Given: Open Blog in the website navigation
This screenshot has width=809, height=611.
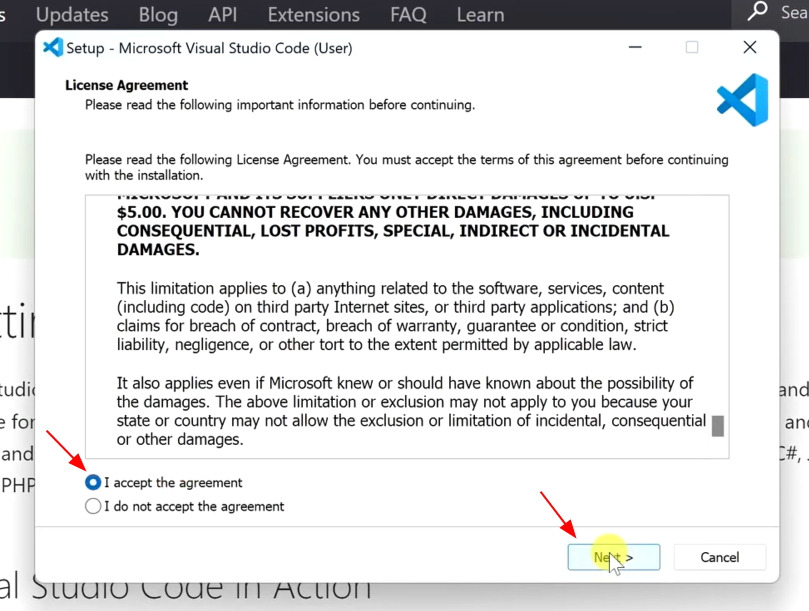Looking at the screenshot, I should coord(158,14).
